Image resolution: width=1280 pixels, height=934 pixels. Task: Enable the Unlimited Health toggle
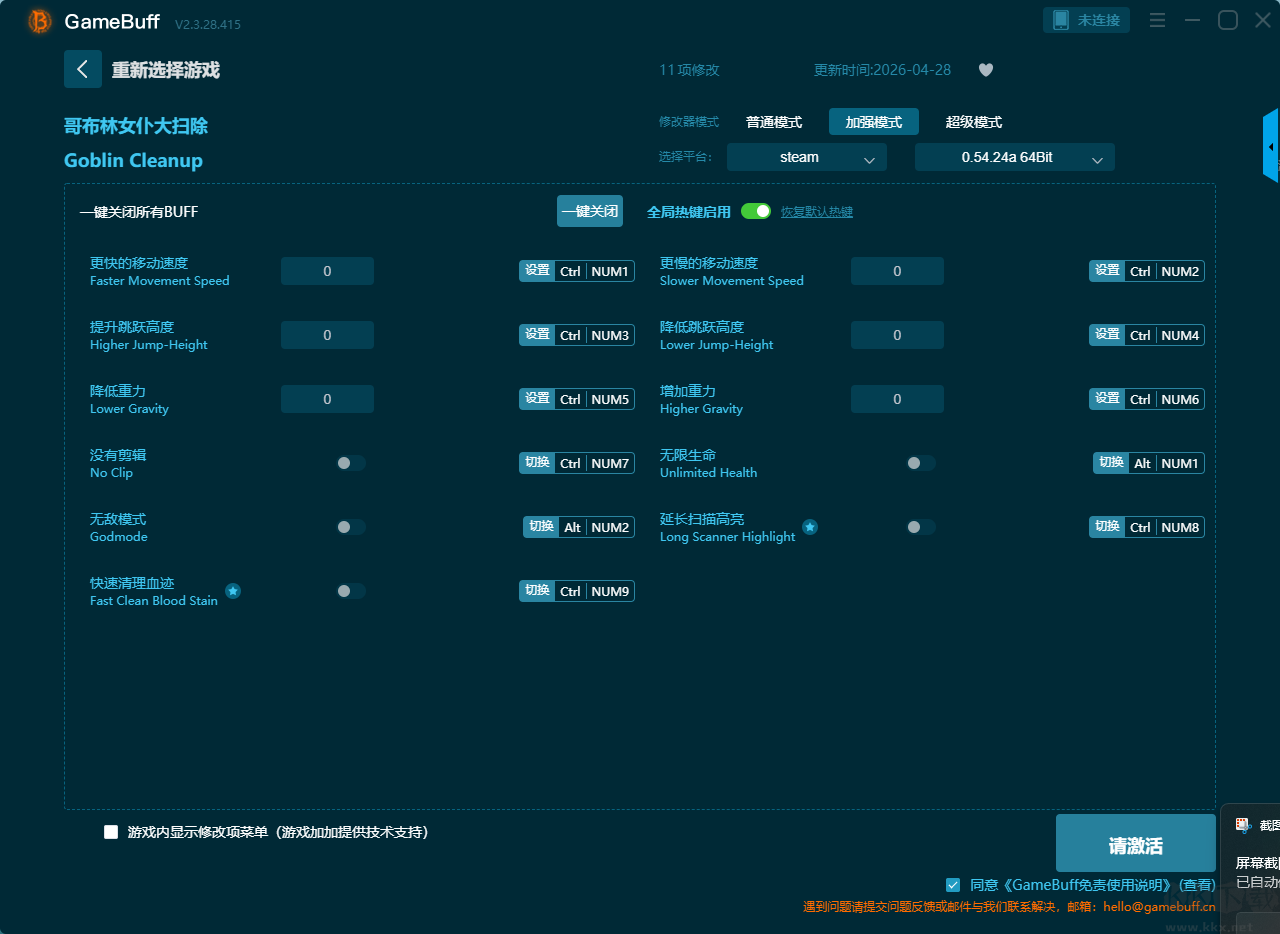click(x=921, y=463)
